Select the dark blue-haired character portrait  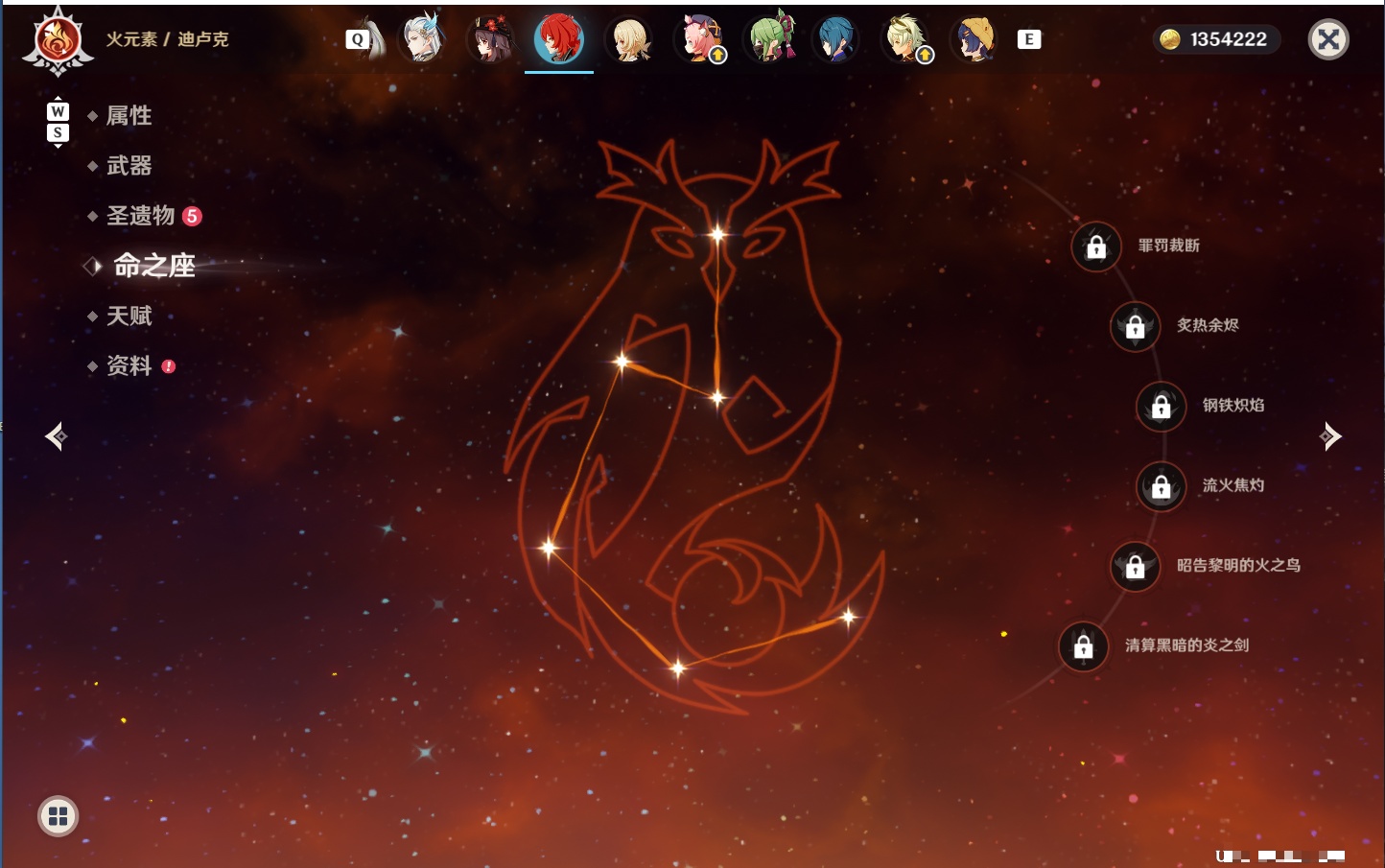836,39
